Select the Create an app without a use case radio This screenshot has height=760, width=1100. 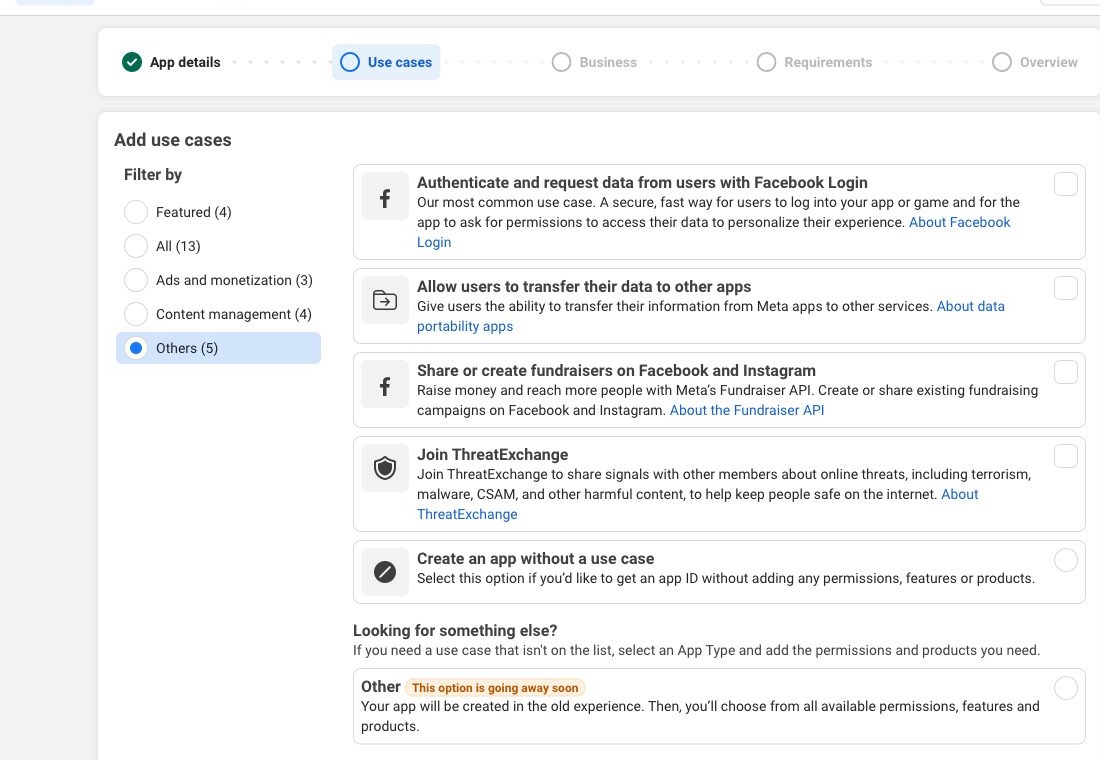[1066, 560]
